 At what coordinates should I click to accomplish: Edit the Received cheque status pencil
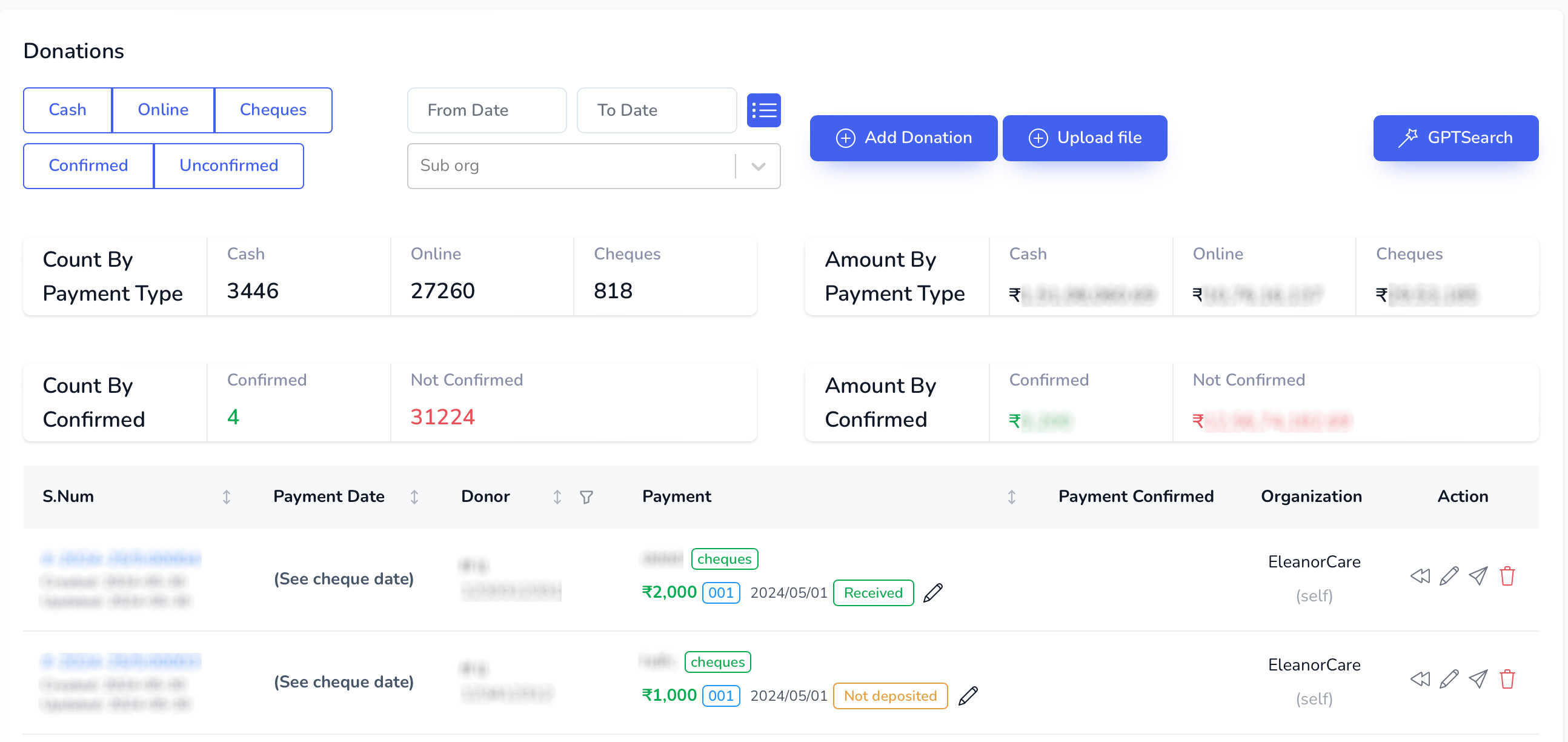point(932,593)
